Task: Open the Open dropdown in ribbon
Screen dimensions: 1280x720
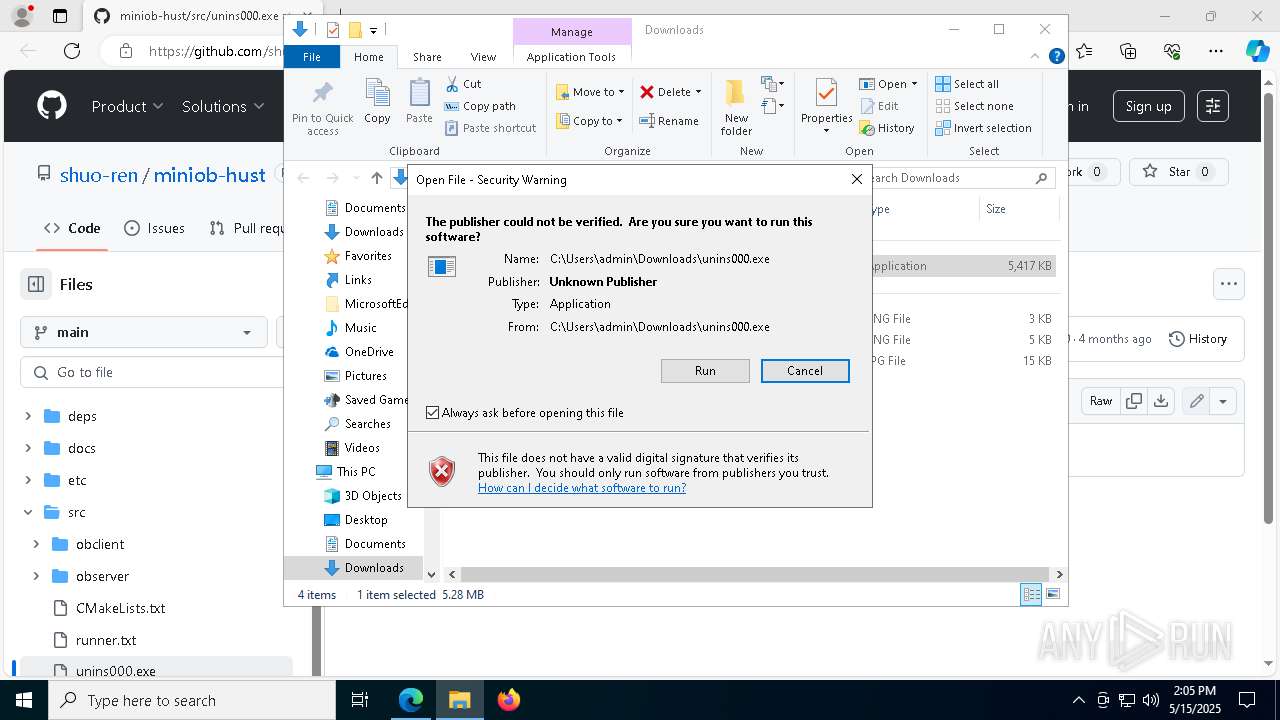Action: click(x=888, y=84)
